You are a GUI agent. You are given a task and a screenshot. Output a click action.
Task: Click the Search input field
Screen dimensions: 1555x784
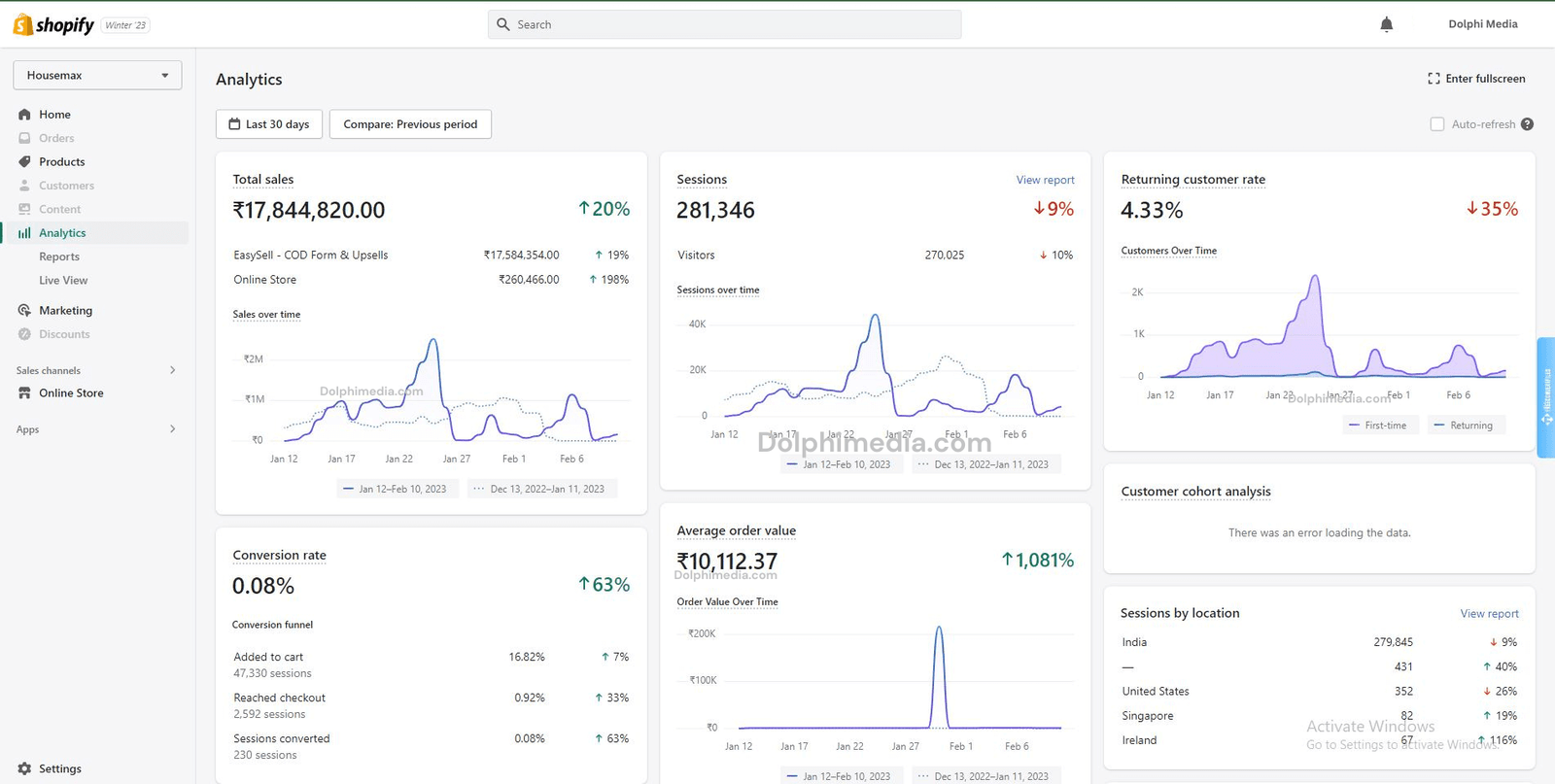[x=724, y=24]
